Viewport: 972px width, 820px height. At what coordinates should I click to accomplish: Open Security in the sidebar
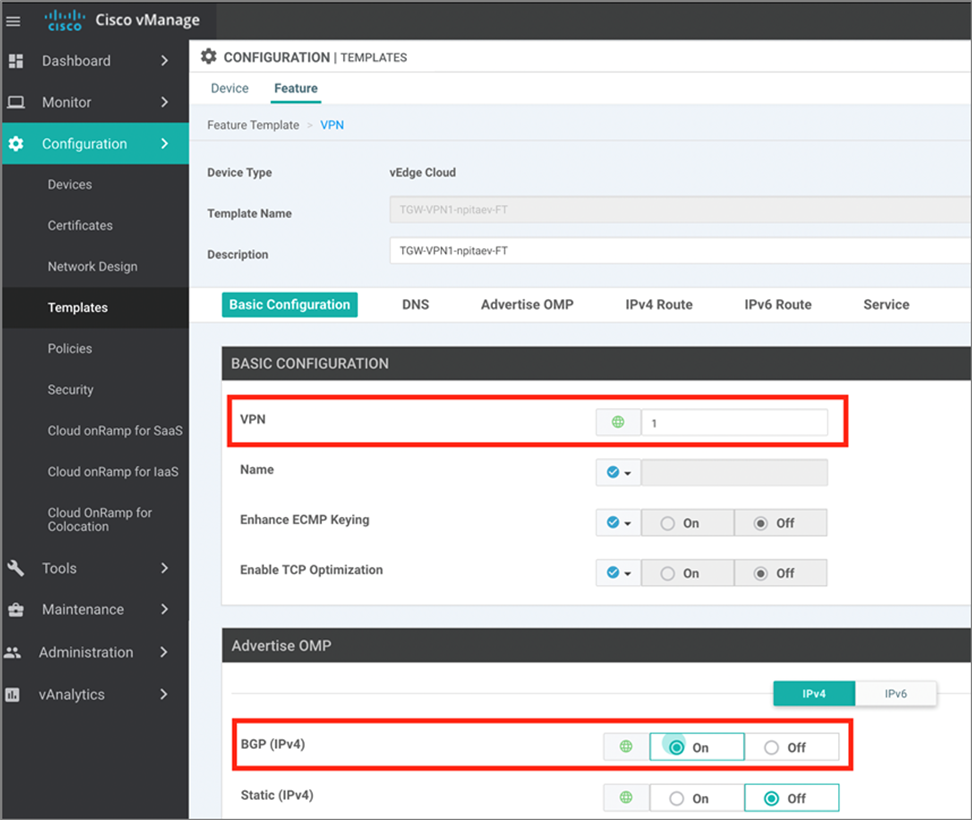[70, 389]
